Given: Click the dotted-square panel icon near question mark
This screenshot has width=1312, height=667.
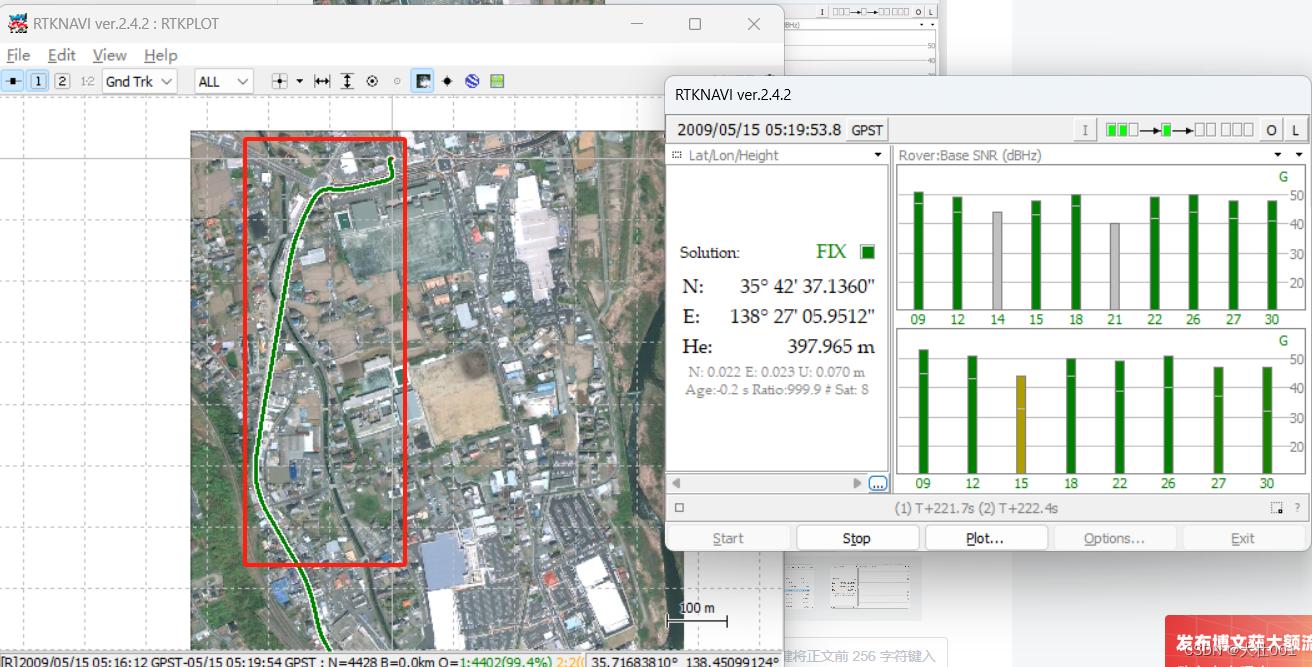Looking at the screenshot, I should point(1277,508).
